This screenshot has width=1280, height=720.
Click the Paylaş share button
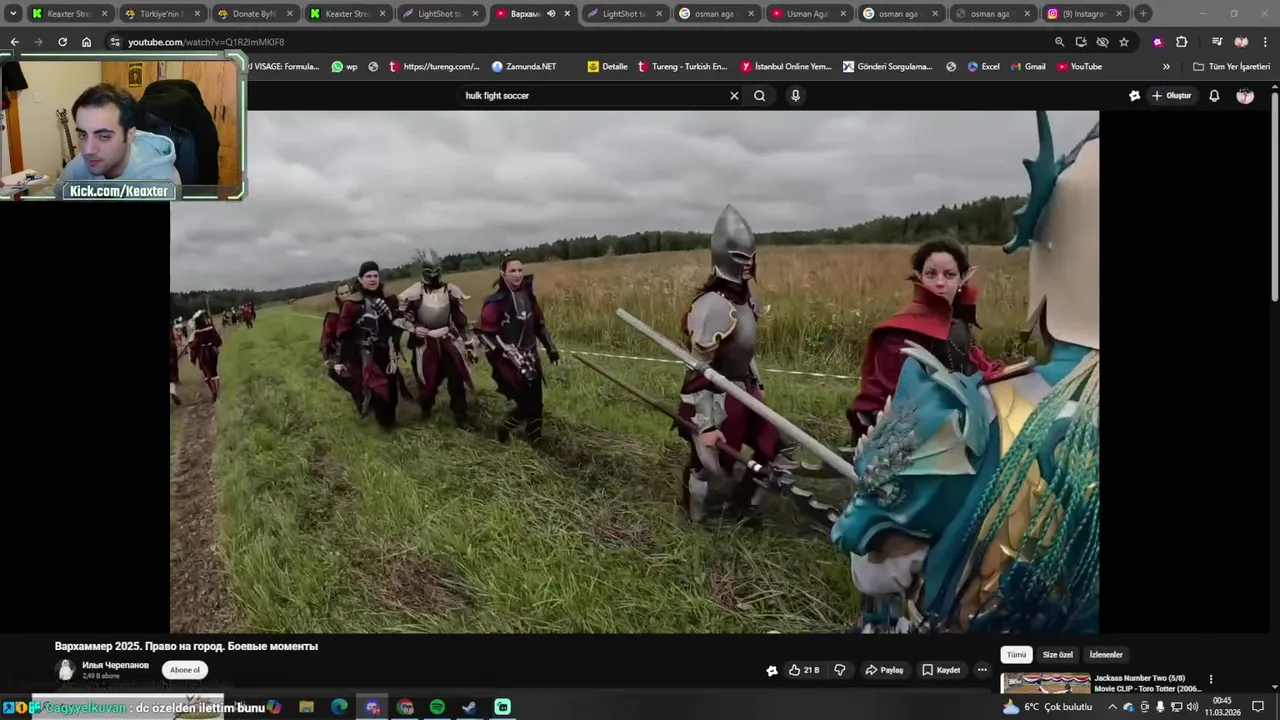tap(884, 670)
